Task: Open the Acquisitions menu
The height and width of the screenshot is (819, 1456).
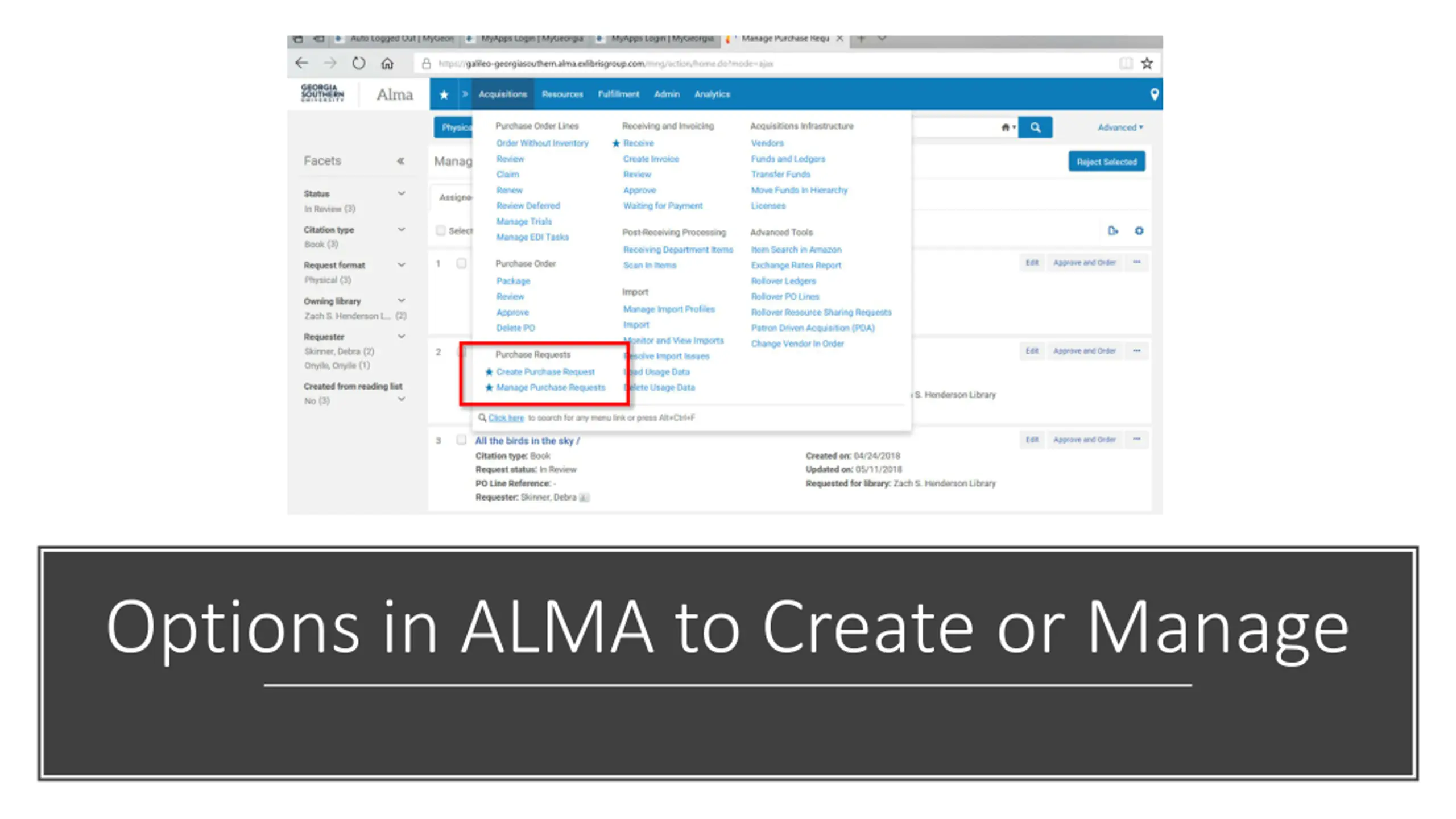Action: [503, 94]
